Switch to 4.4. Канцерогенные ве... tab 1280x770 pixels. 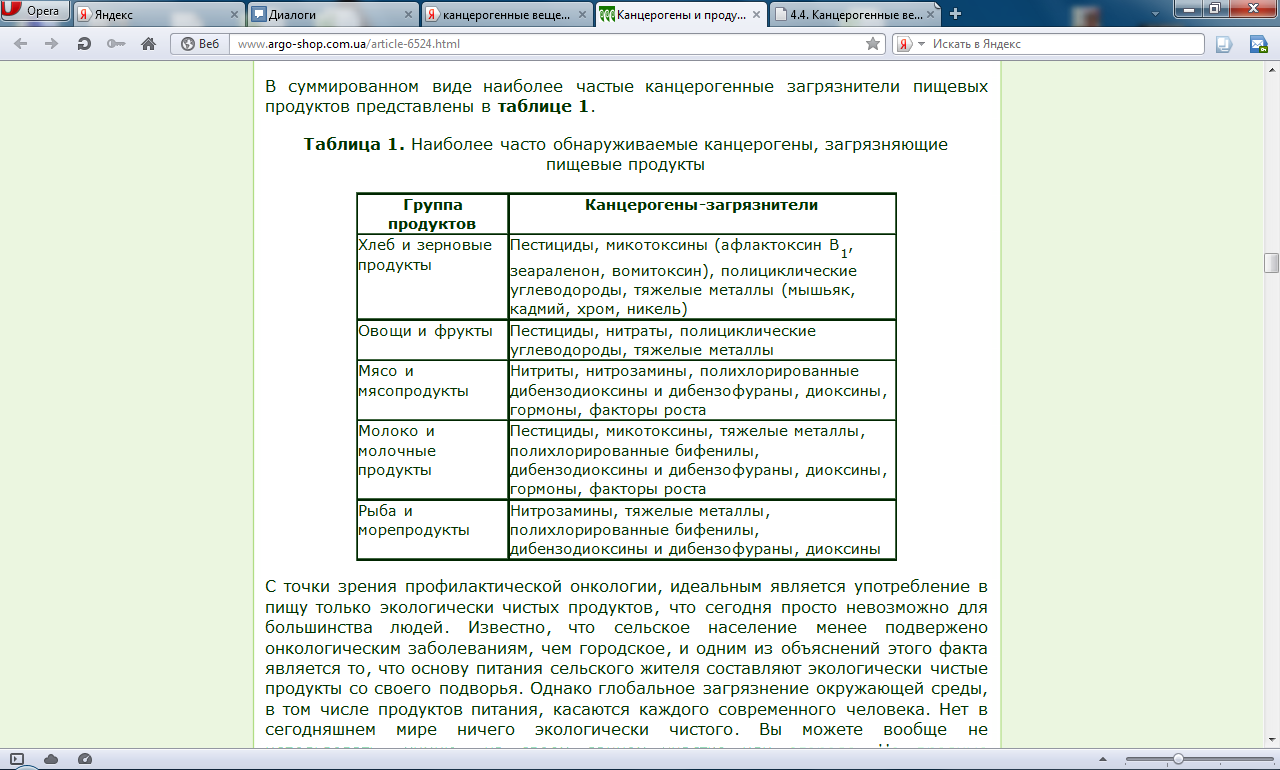tap(856, 15)
